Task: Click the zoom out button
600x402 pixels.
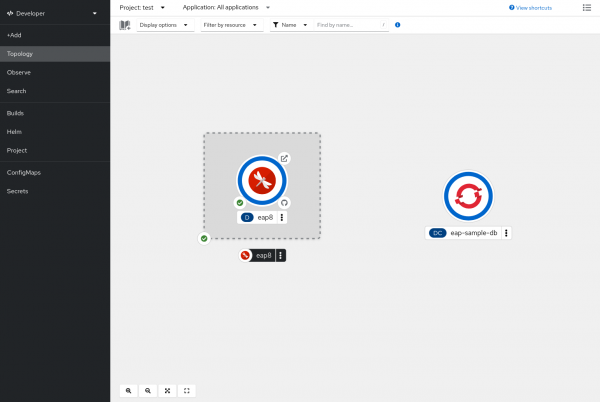Action: coord(148,391)
